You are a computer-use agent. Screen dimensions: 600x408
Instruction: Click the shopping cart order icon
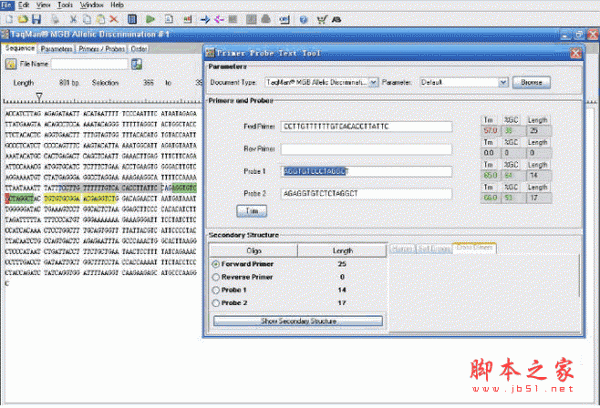click(322, 19)
